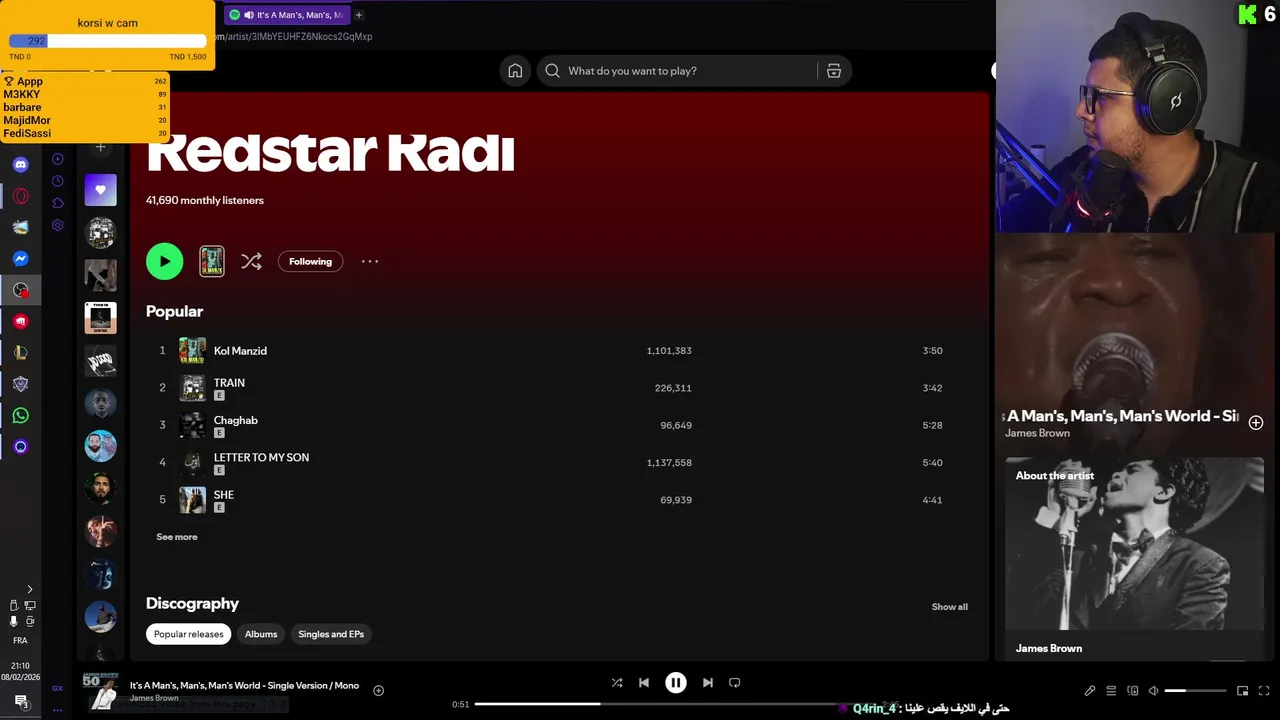This screenshot has height=720, width=1280.
Task: Toggle shuffle in the player bar
Action: tap(617, 683)
